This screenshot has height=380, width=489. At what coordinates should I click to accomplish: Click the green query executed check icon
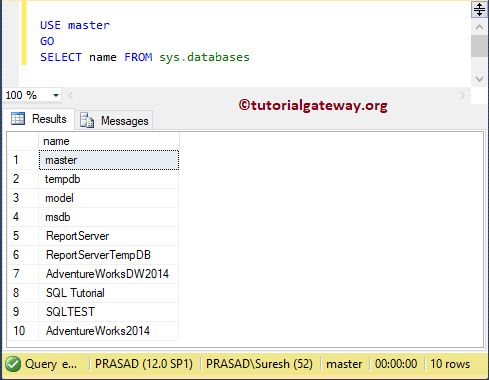coord(13,364)
